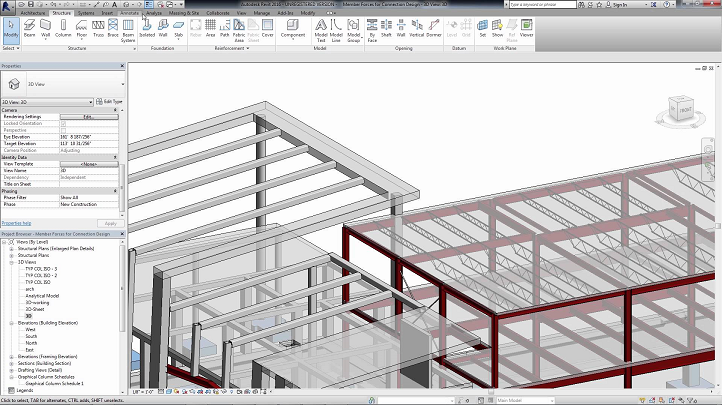Viewport: 722px width, 405px height.
Task: Select the Dormer opening tool
Action: (x=434, y=29)
